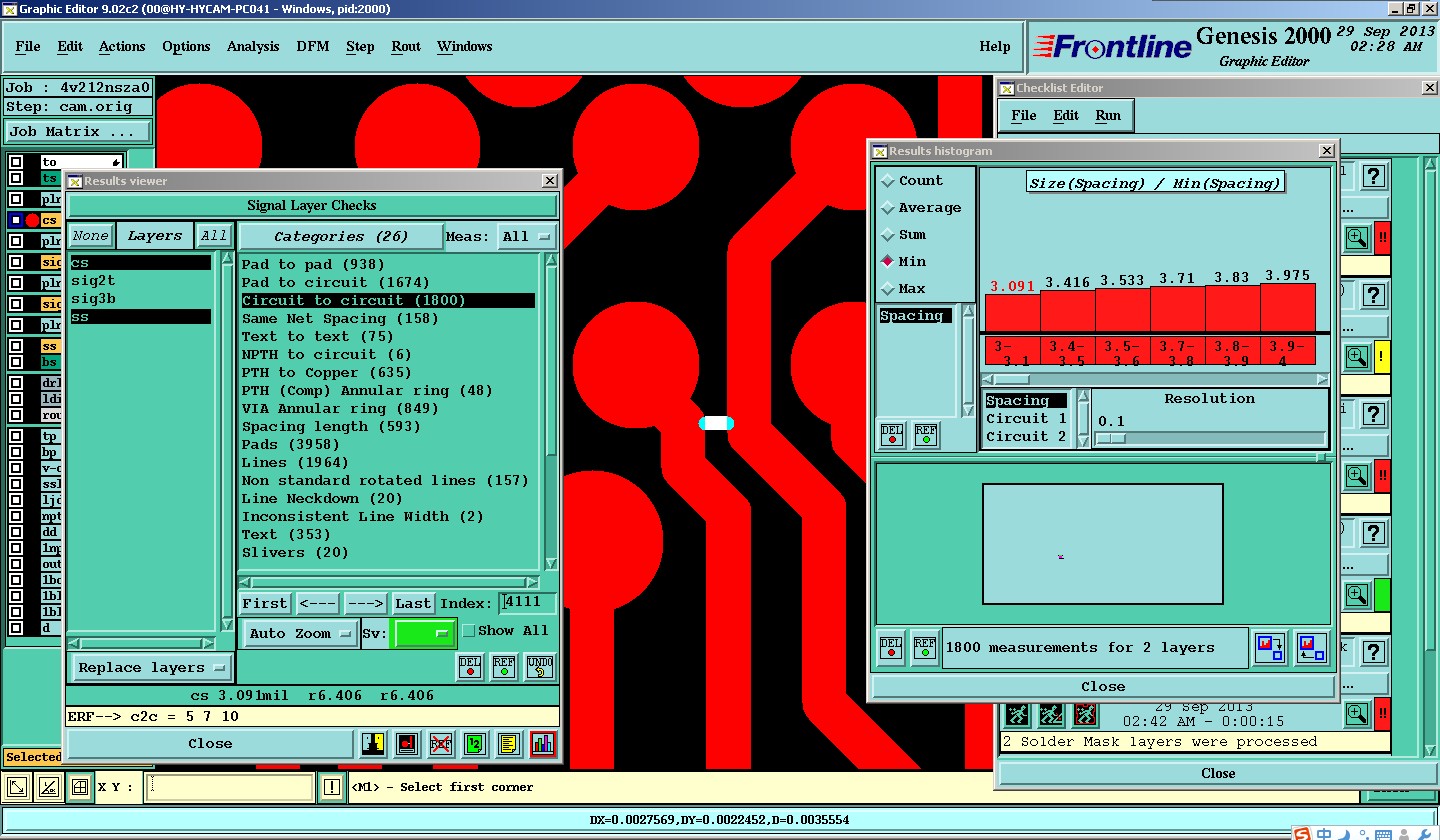Click the diagonal arrow zoom icon bottom-left
Viewport: 1440px width, 840px height.
(17, 787)
